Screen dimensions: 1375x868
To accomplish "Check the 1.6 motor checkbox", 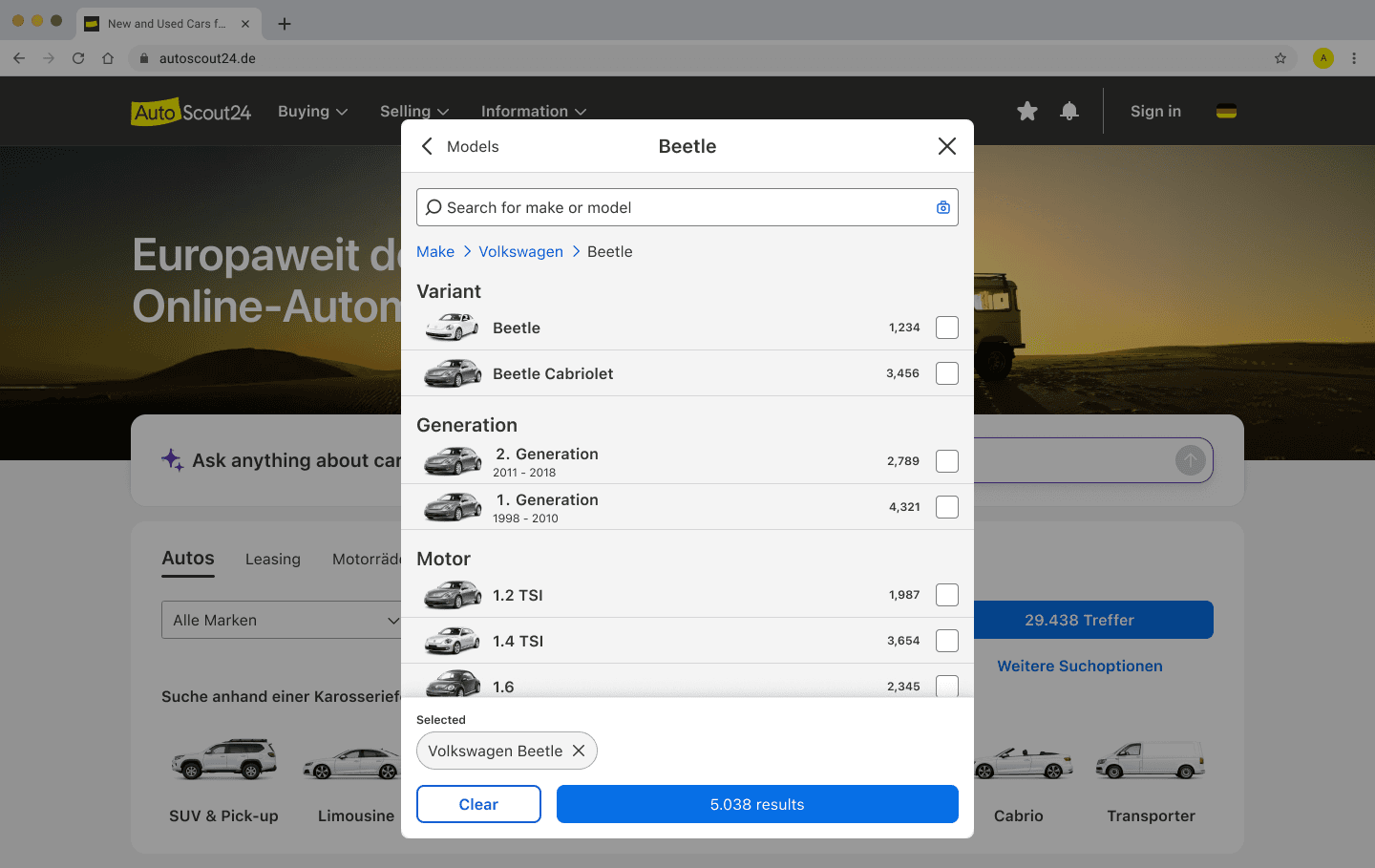I will 947,686.
